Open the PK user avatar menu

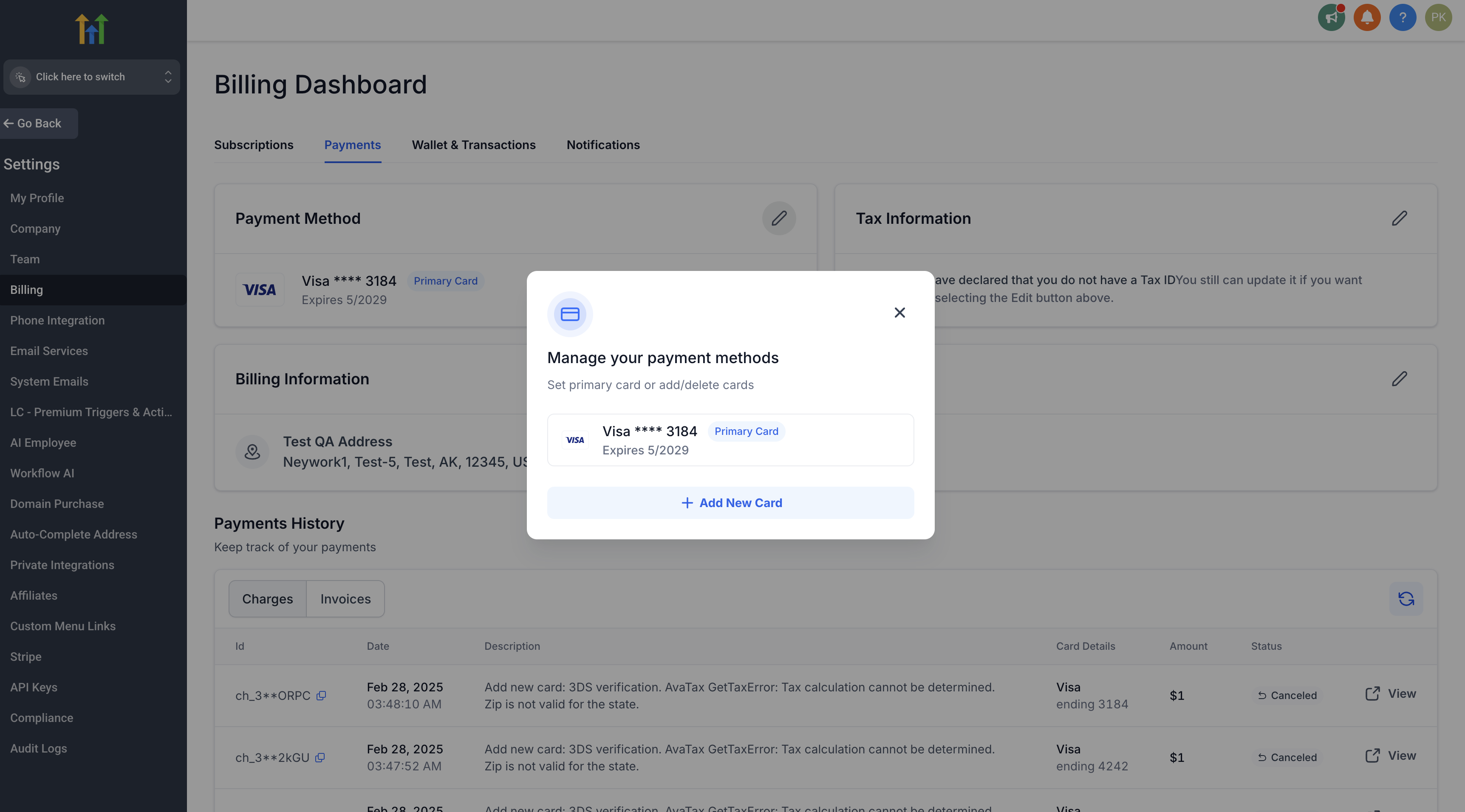(1438, 18)
